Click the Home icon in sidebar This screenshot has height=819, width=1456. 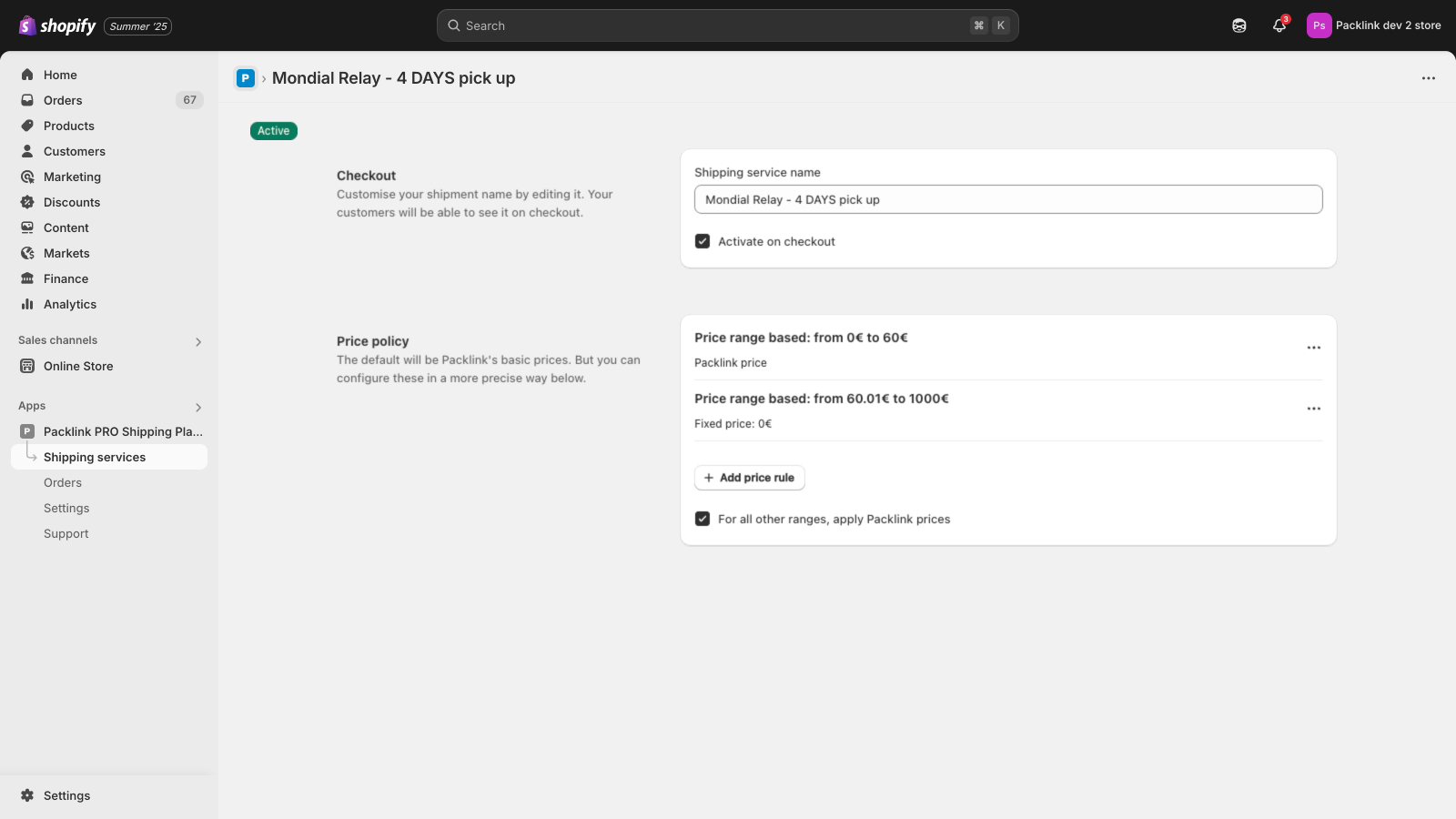pyautogui.click(x=27, y=75)
